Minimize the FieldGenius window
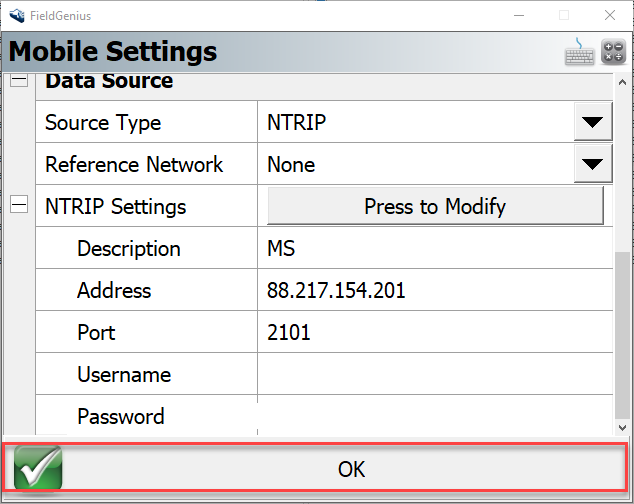 pyautogui.click(x=517, y=15)
